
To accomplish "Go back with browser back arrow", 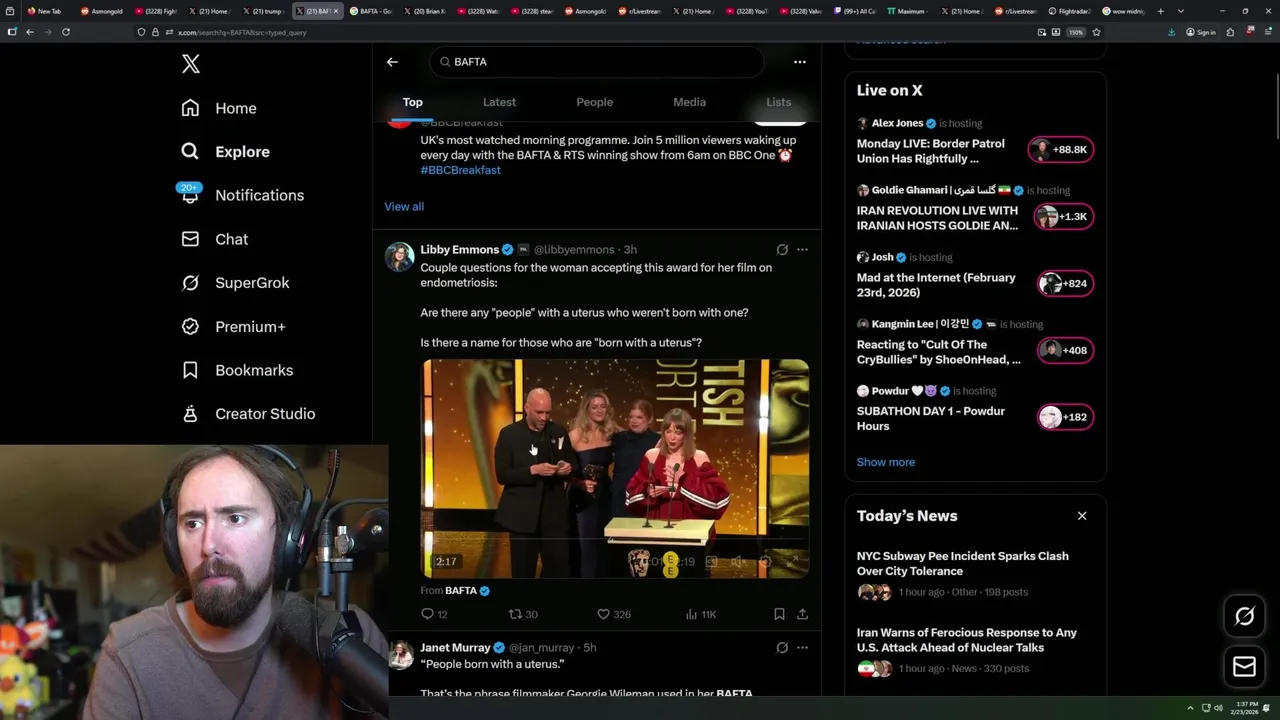I will [x=30, y=32].
